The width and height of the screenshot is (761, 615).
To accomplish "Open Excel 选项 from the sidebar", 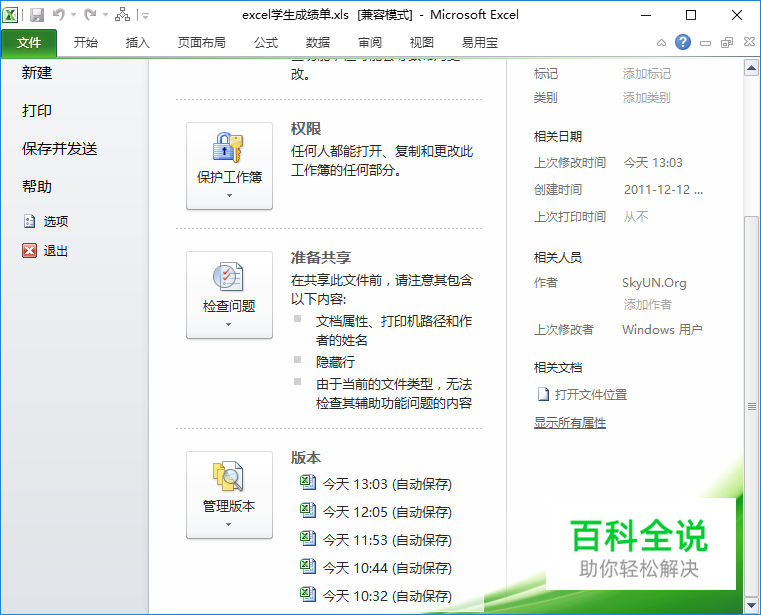I will [55, 221].
